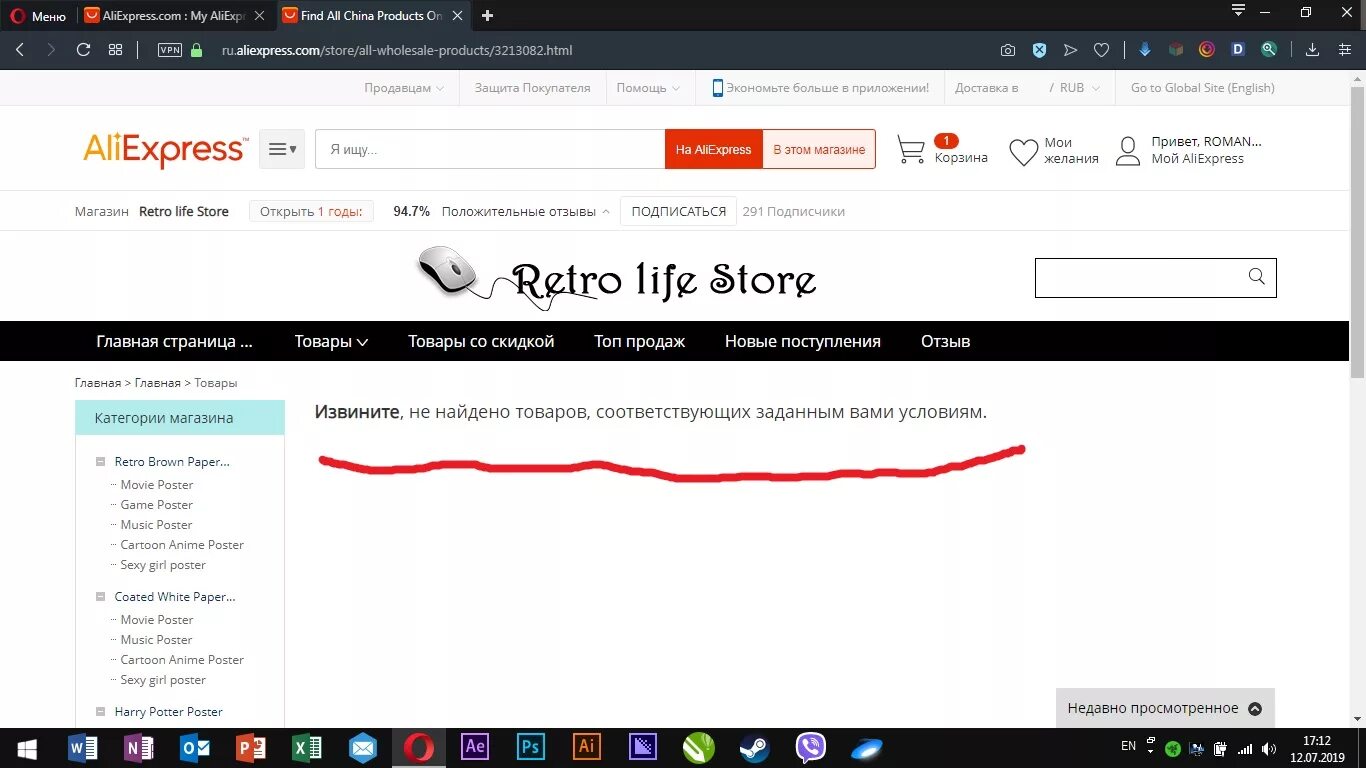Switch to the "AliExpress.com: My AliExp" tab
The image size is (1366, 768).
pyautogui.click(x=170, y=15)
